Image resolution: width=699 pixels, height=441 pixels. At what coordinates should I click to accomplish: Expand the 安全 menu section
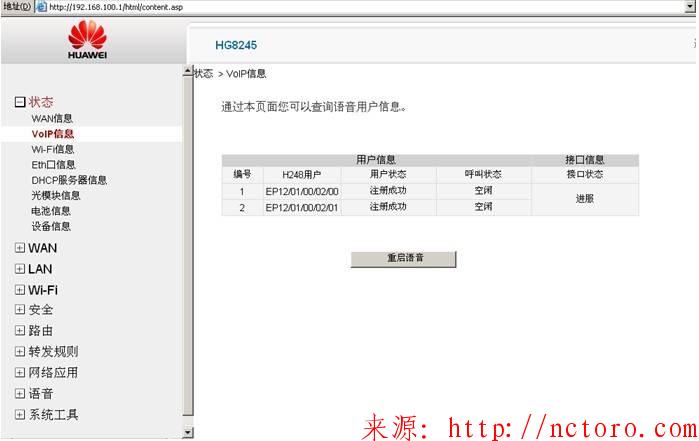20,309
